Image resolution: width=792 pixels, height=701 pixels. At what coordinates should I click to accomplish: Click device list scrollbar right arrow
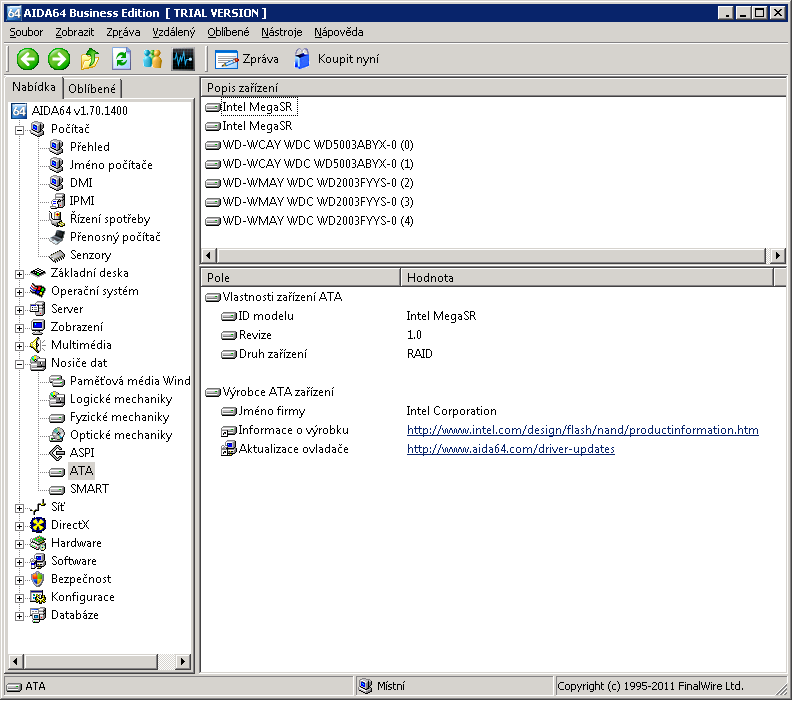point(777,256)
